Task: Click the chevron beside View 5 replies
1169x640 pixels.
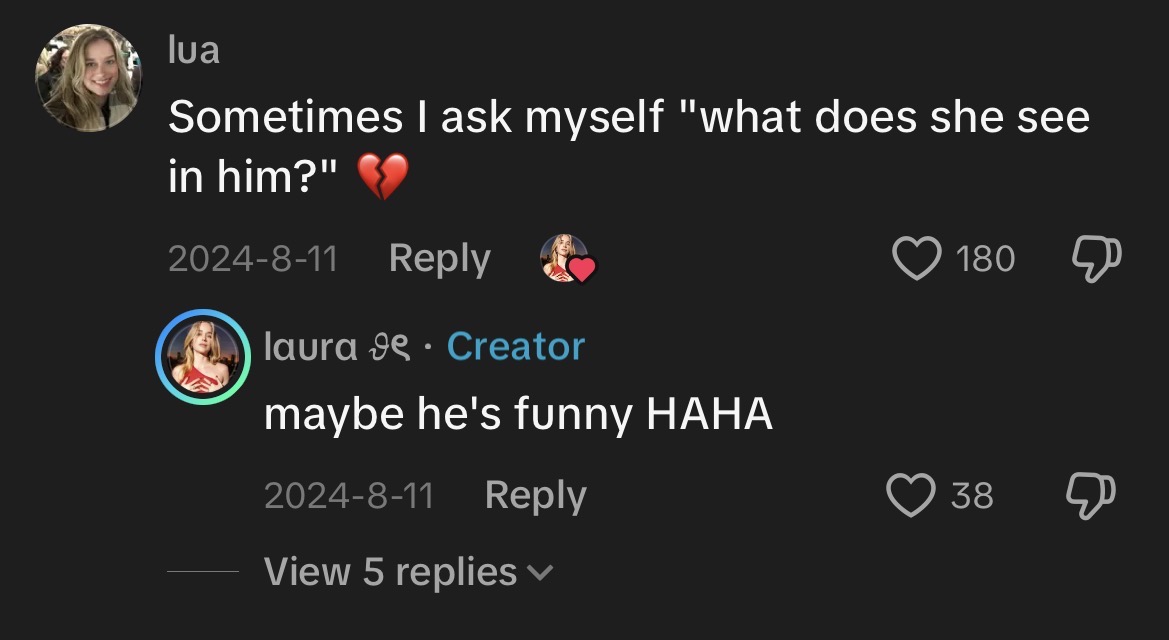Action: tap(540, 573)
